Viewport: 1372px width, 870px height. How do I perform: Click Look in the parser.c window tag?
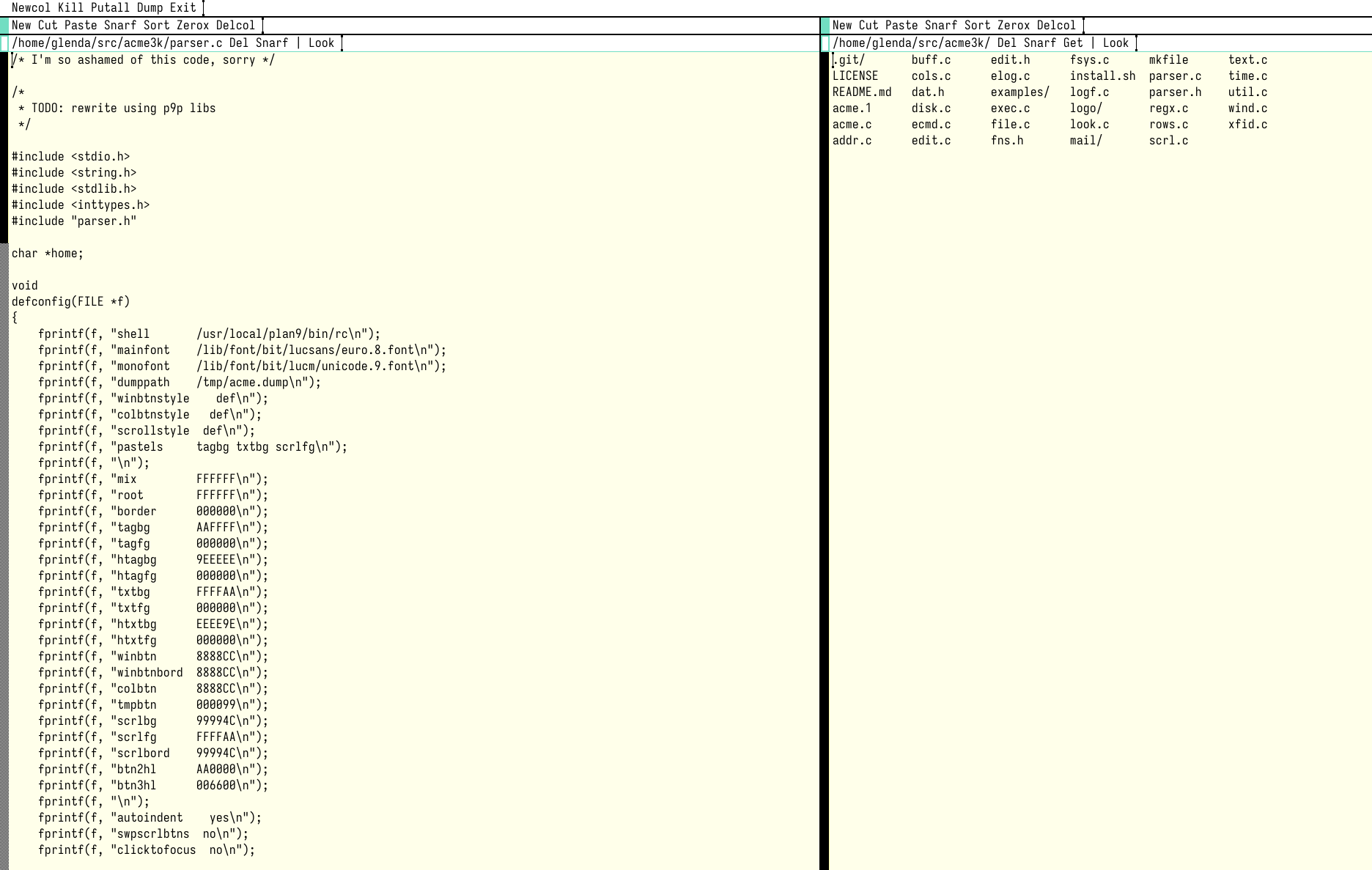tap(321, 43)
